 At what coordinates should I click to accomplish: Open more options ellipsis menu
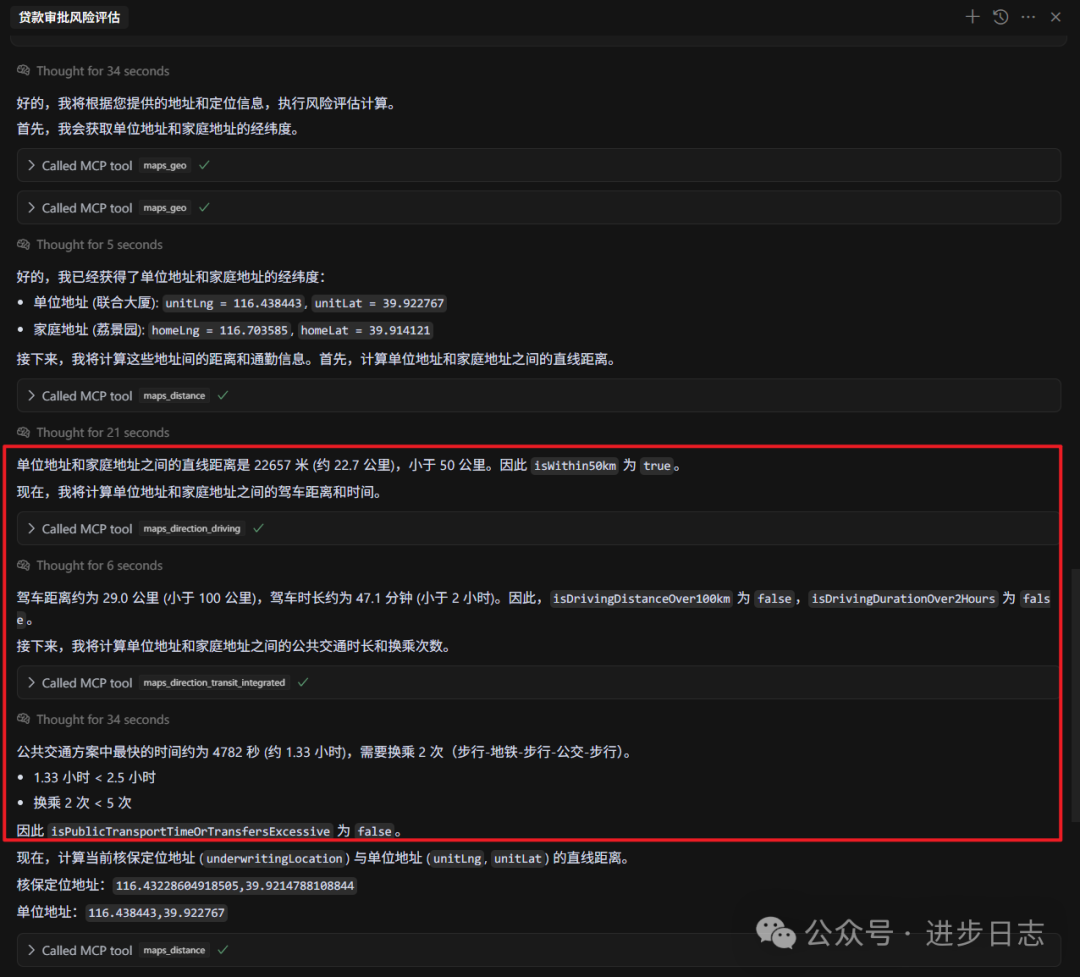1028,17
